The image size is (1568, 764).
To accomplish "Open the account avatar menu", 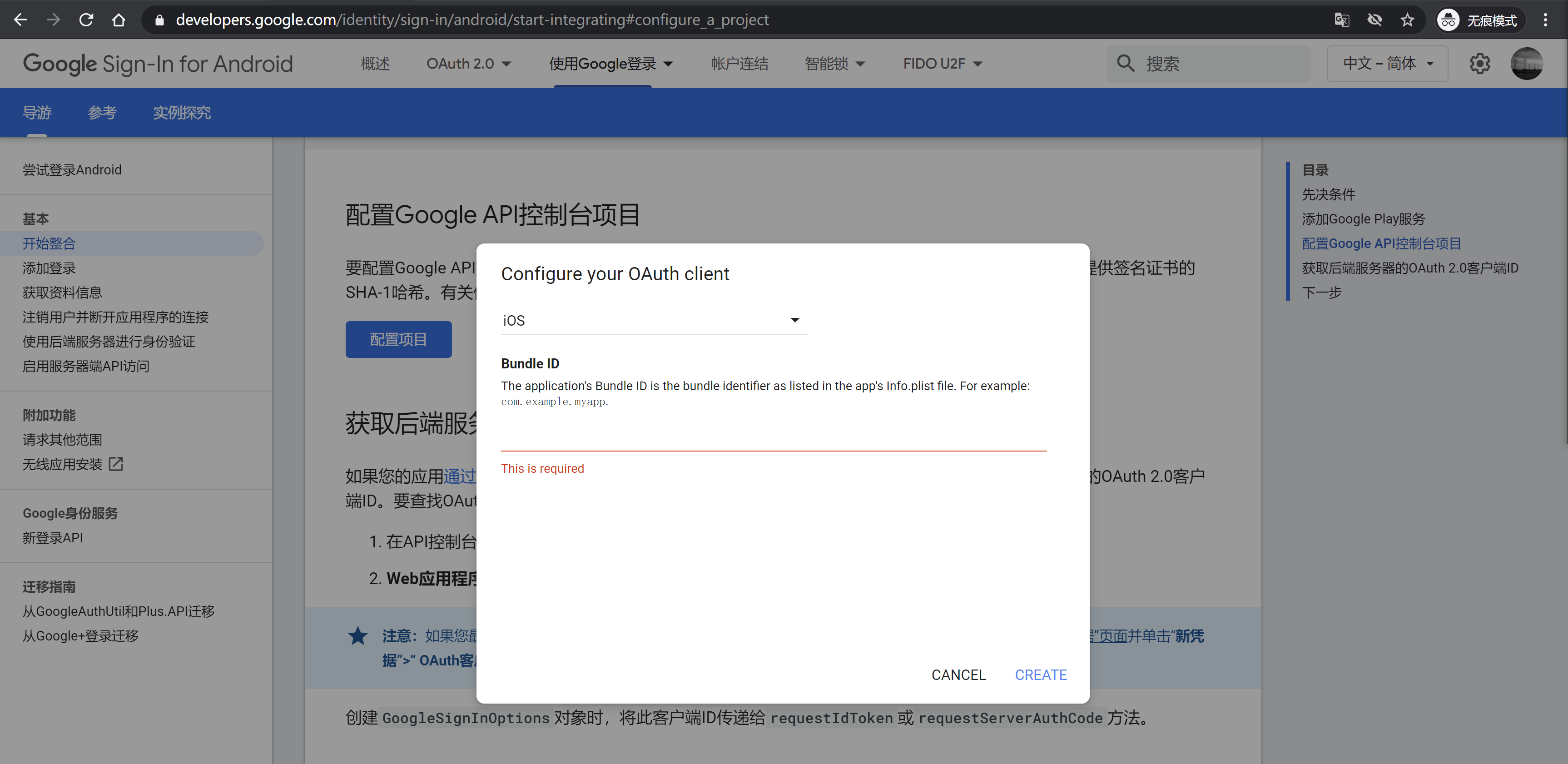I will tap(1526, 63).
